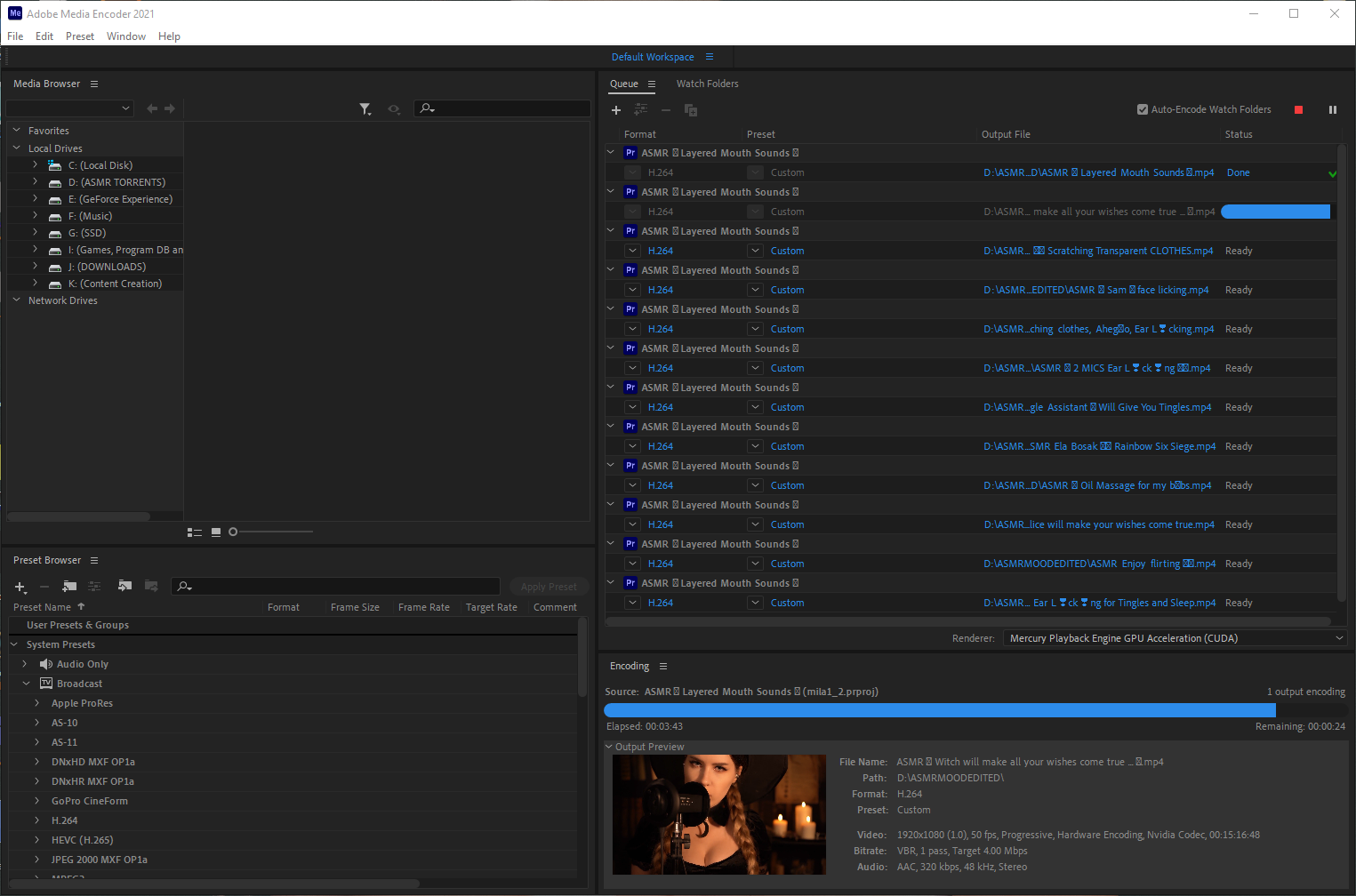Click the queue item progress bar in Status column
This screenshot has height=896, width=1356.
pos(1275,212)
